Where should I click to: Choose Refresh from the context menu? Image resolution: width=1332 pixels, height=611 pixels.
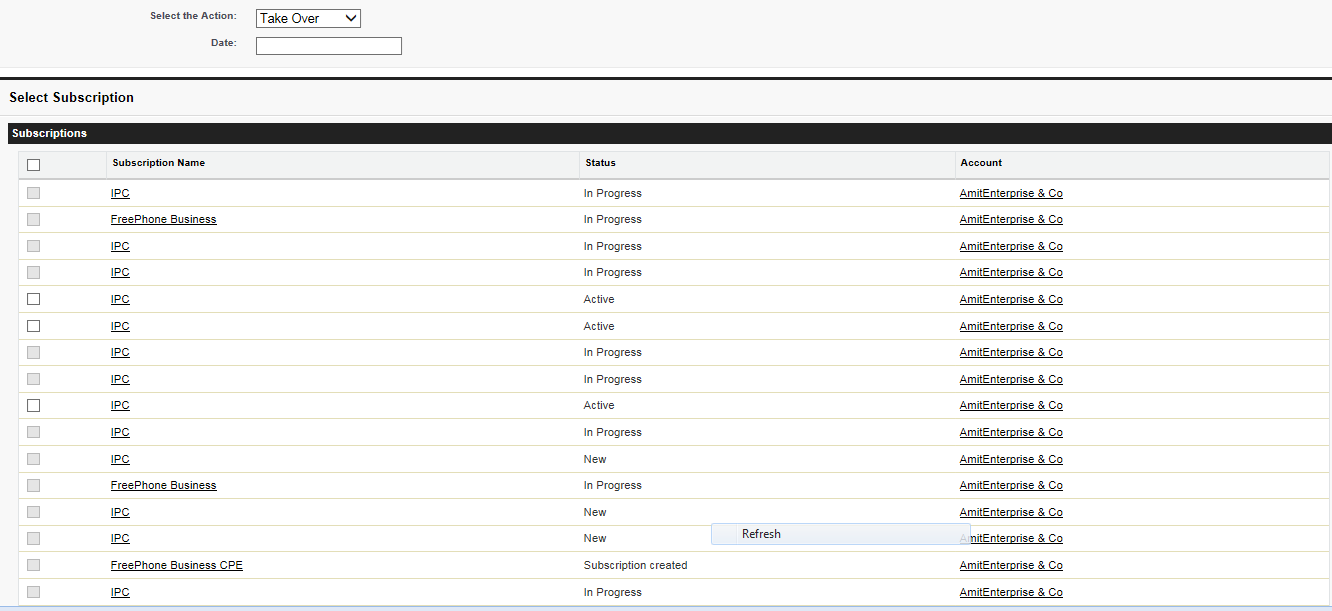click(x=840, y=534)
